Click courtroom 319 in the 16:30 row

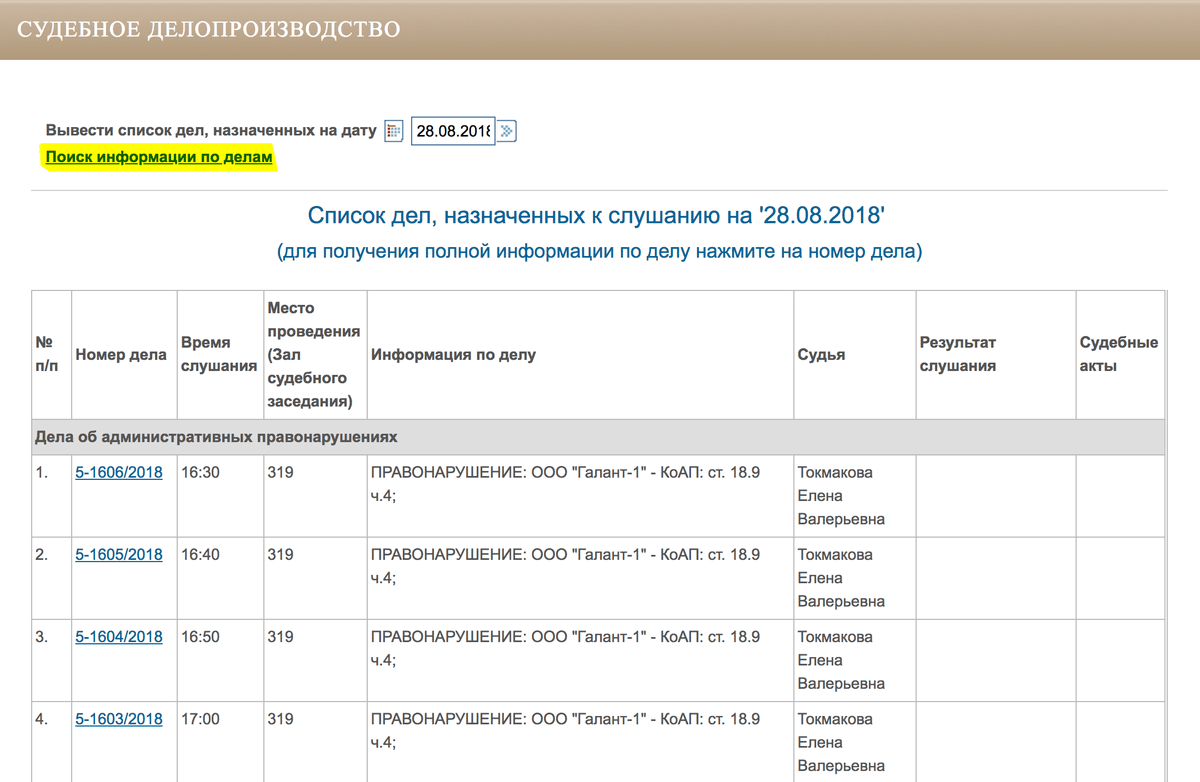pos(280,472)
